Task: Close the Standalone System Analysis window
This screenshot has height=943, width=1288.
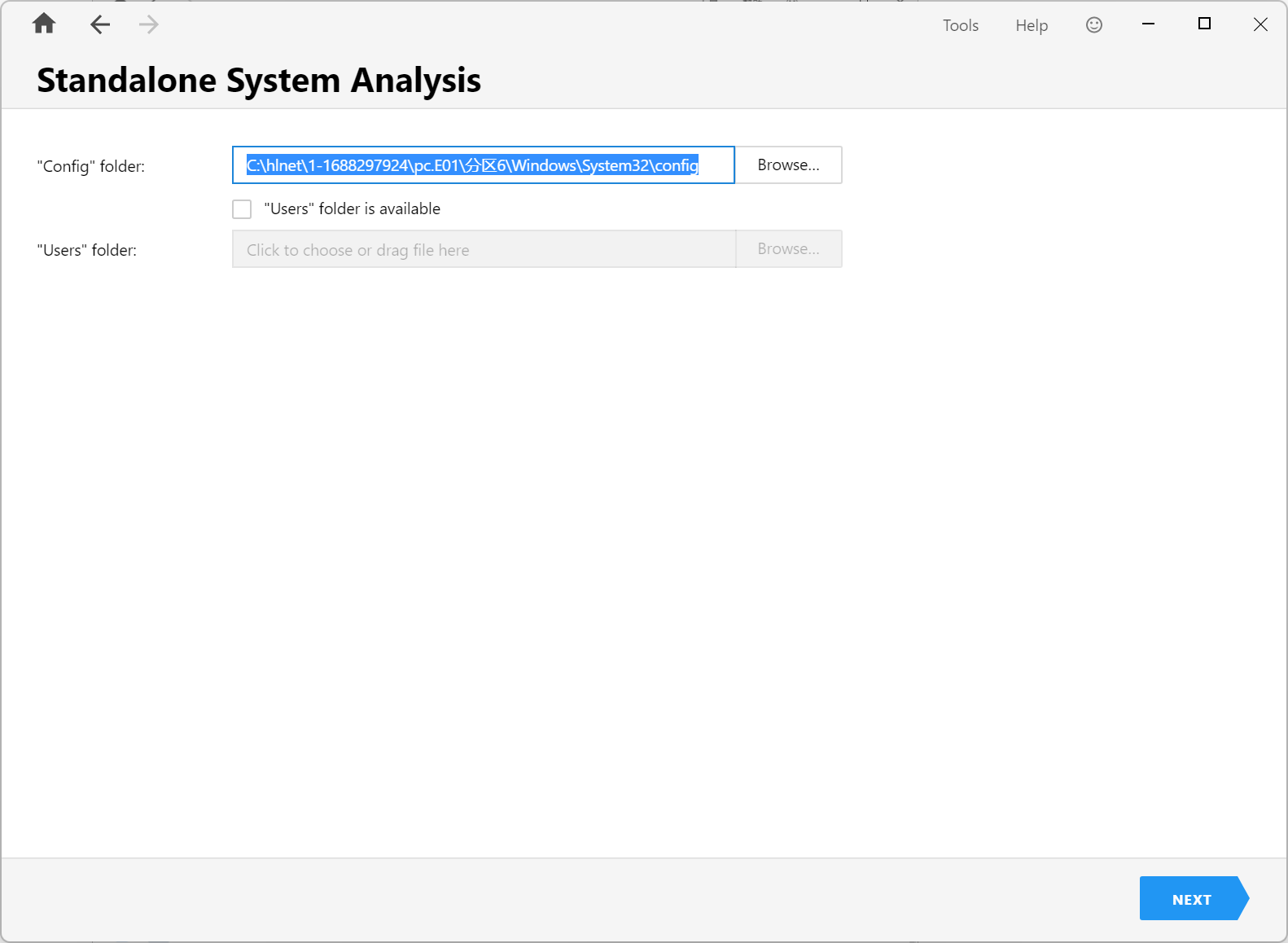Action: point(1260,24)
